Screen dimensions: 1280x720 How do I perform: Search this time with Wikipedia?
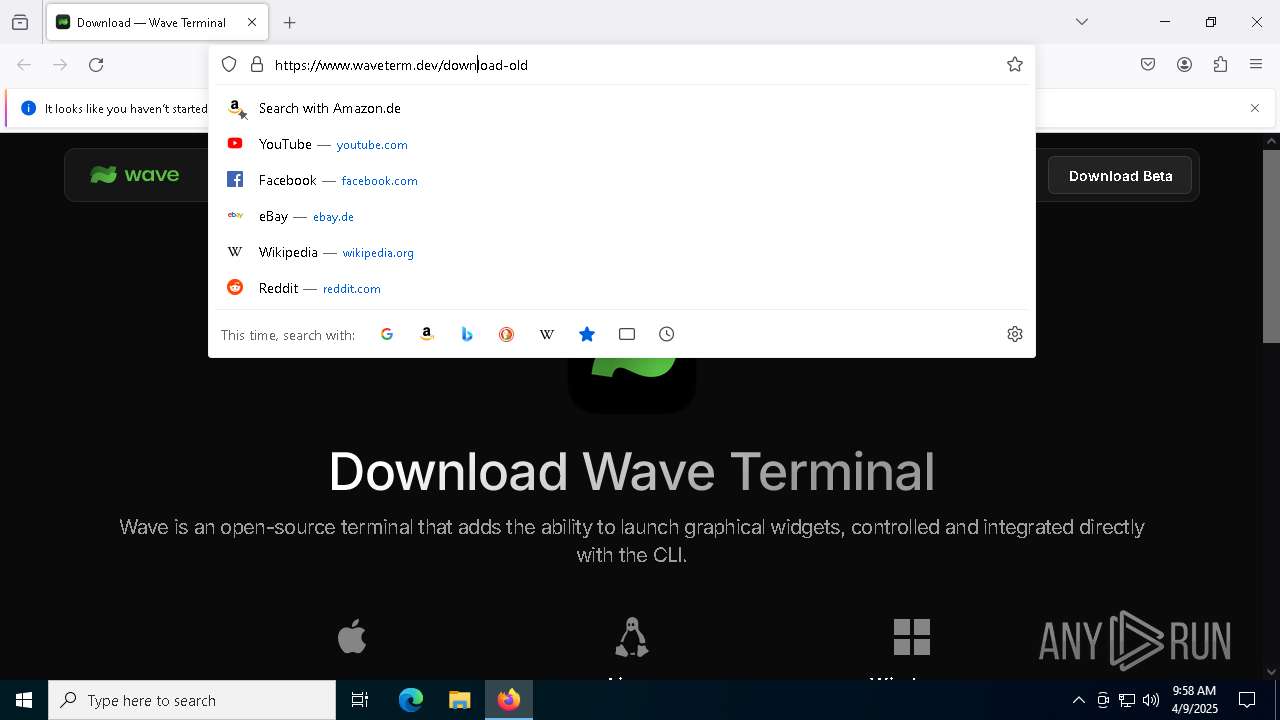pyautogui.click(x=547, y=334)
